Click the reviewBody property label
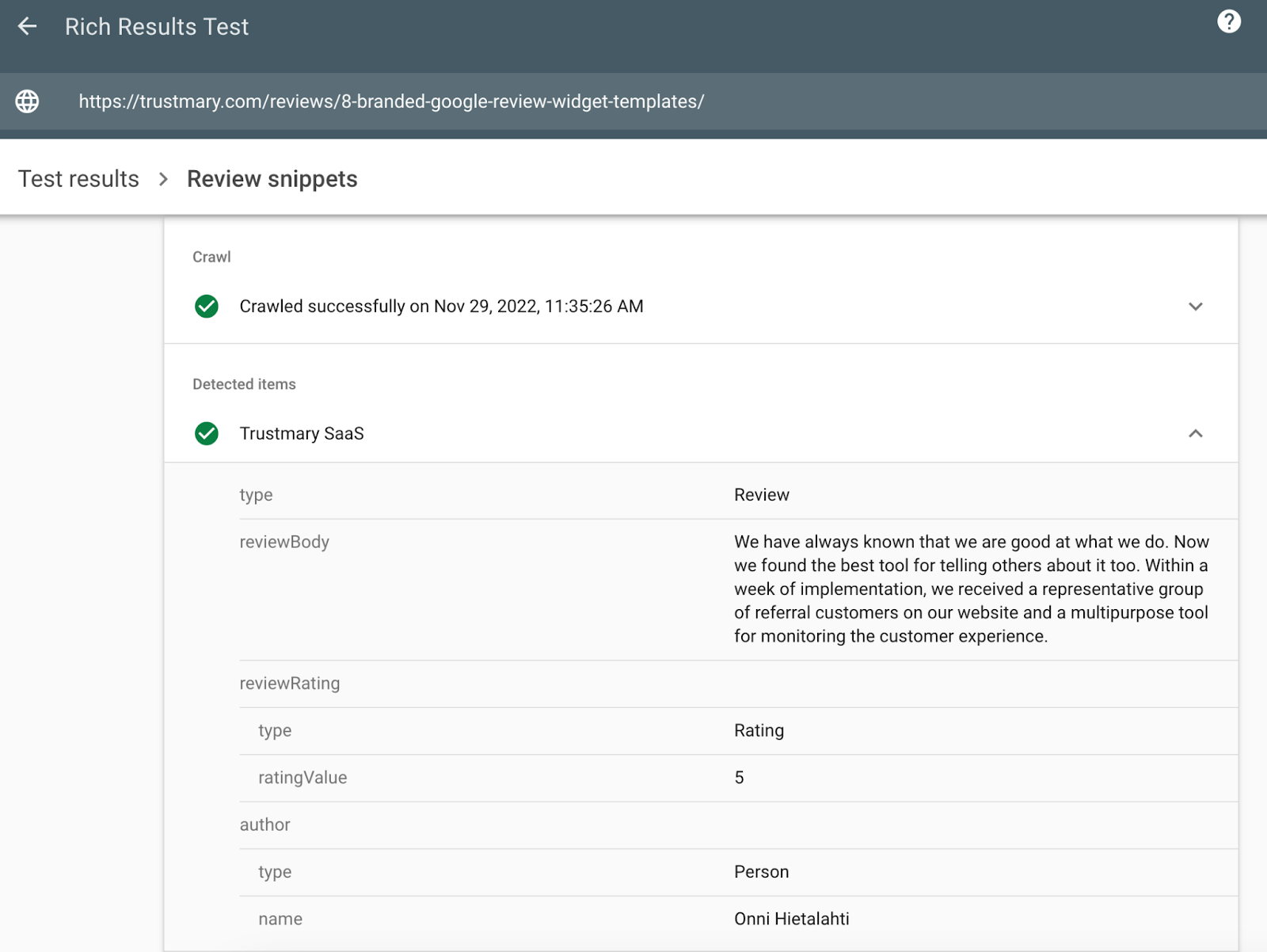1267x952 pixels. (284, 542)
